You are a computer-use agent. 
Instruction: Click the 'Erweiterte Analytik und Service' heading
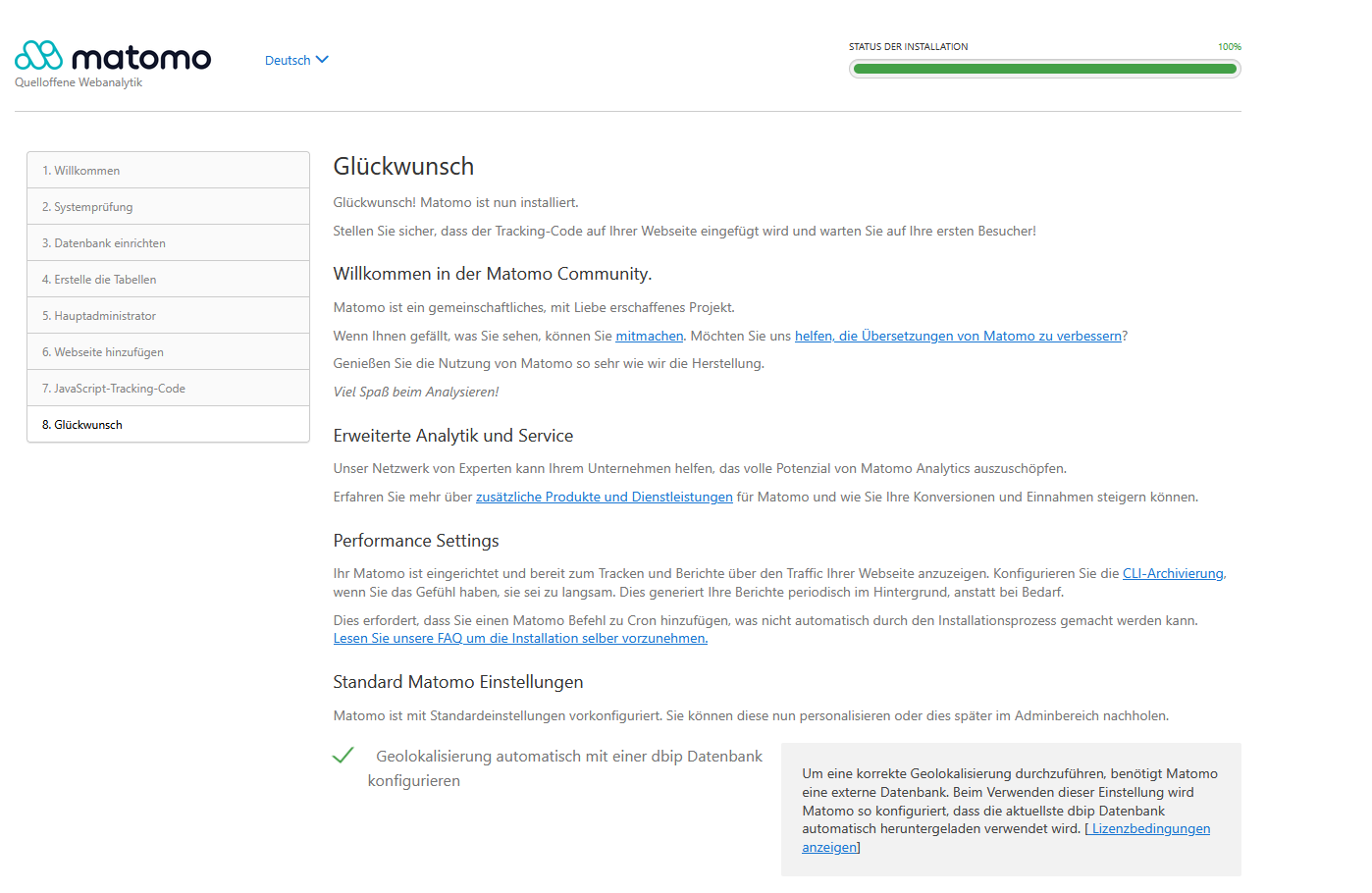click(453, 436)
